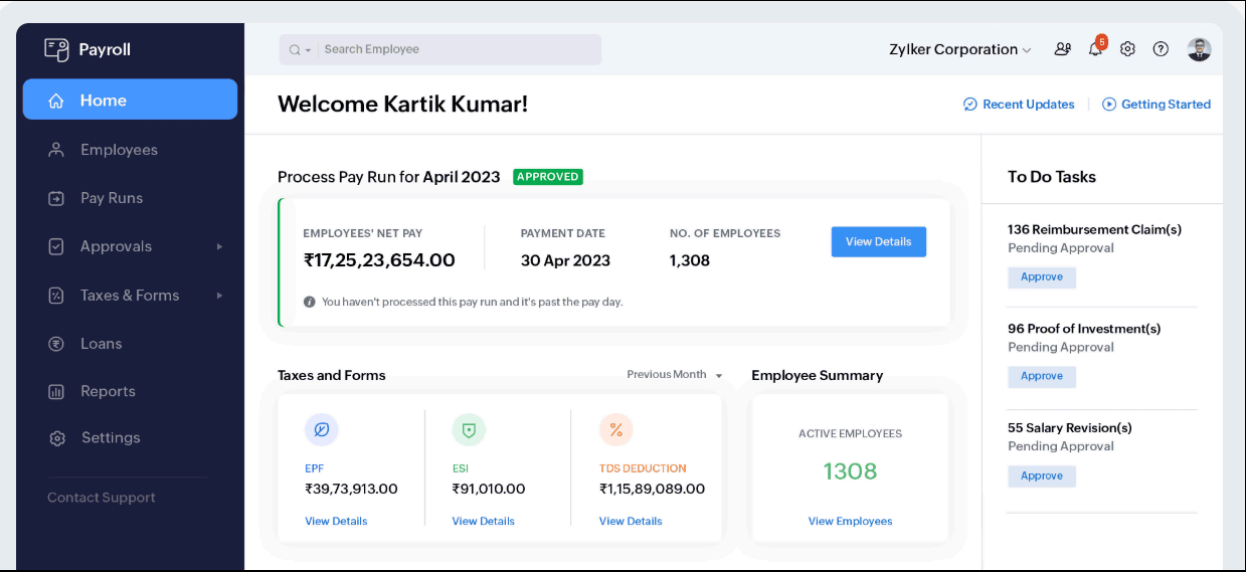The image size is (1246, 576).
Task: Open Pay Runs from the sidebar
Action: 111,198
